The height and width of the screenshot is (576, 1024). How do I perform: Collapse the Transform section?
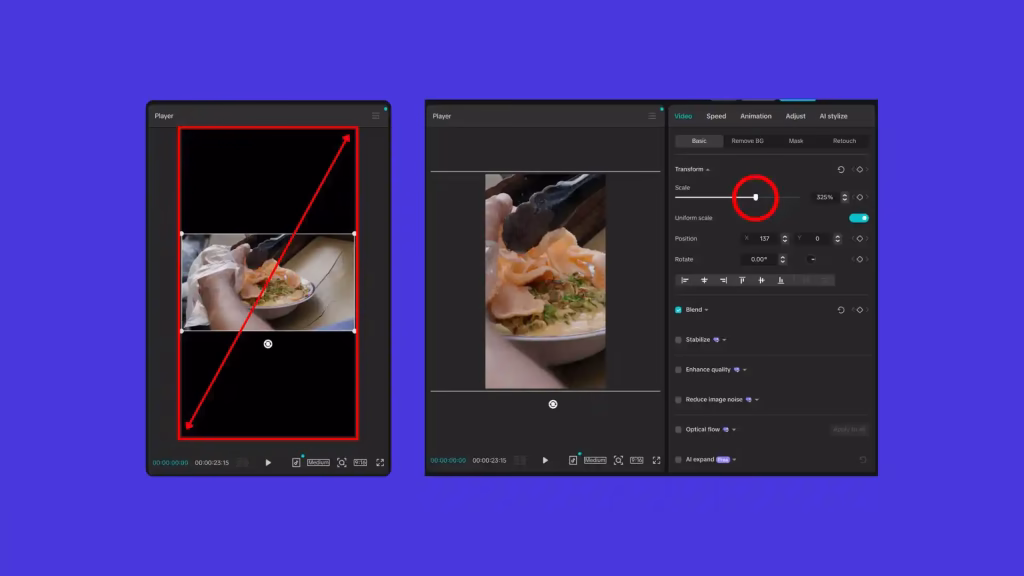click(708, 170)
